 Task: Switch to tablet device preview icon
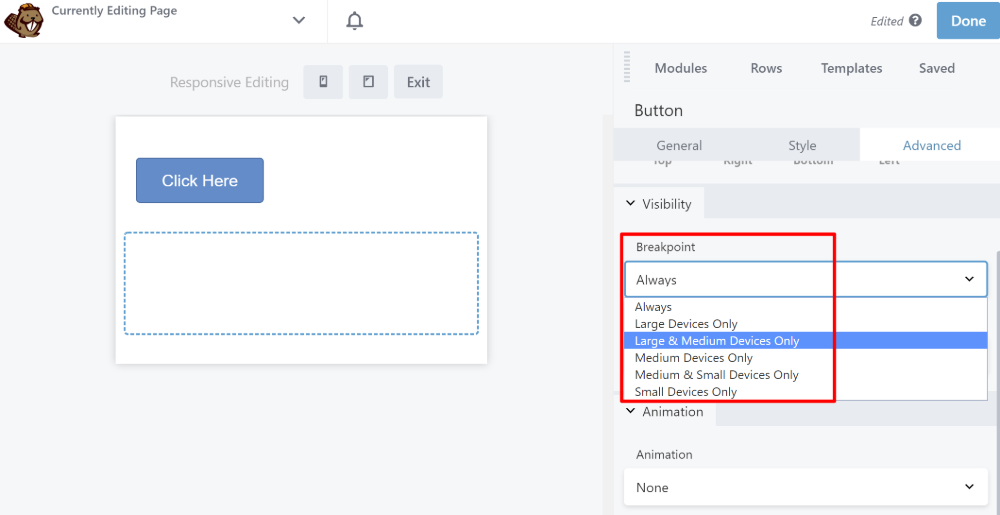(368, 82)
